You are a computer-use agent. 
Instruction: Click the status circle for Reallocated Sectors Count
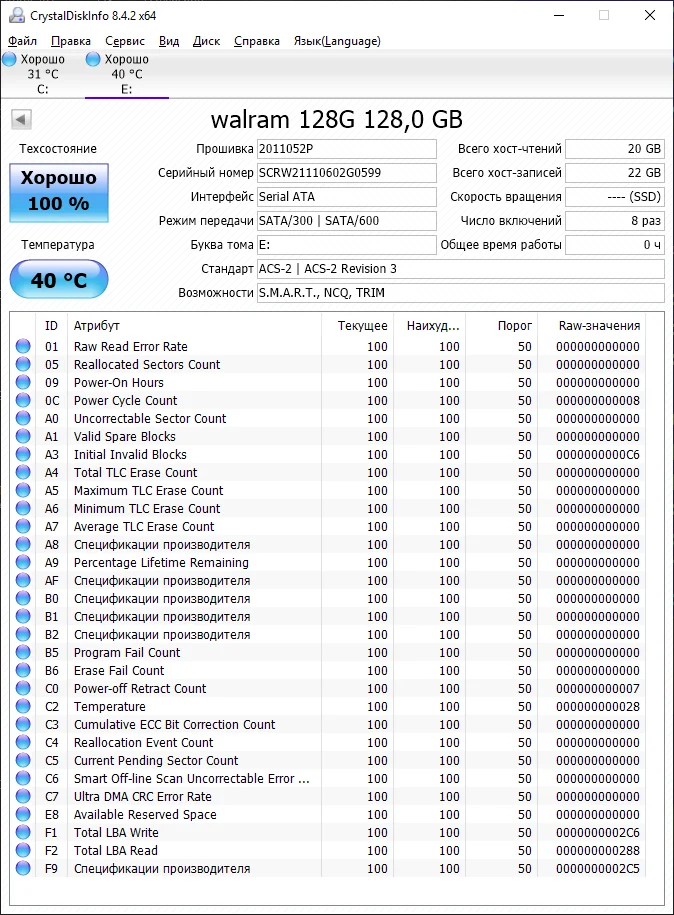pyautogui.click(x=23, y=364)
